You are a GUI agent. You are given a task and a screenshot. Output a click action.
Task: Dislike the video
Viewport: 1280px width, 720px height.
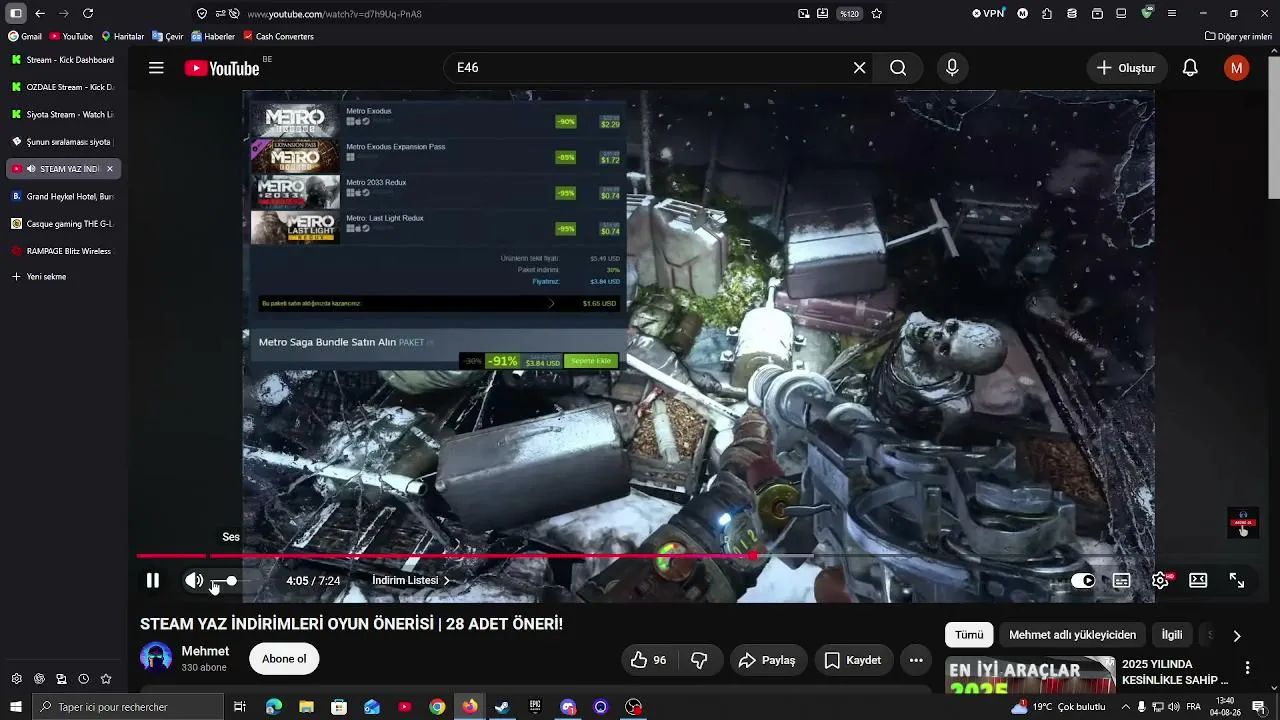point(700,660)
